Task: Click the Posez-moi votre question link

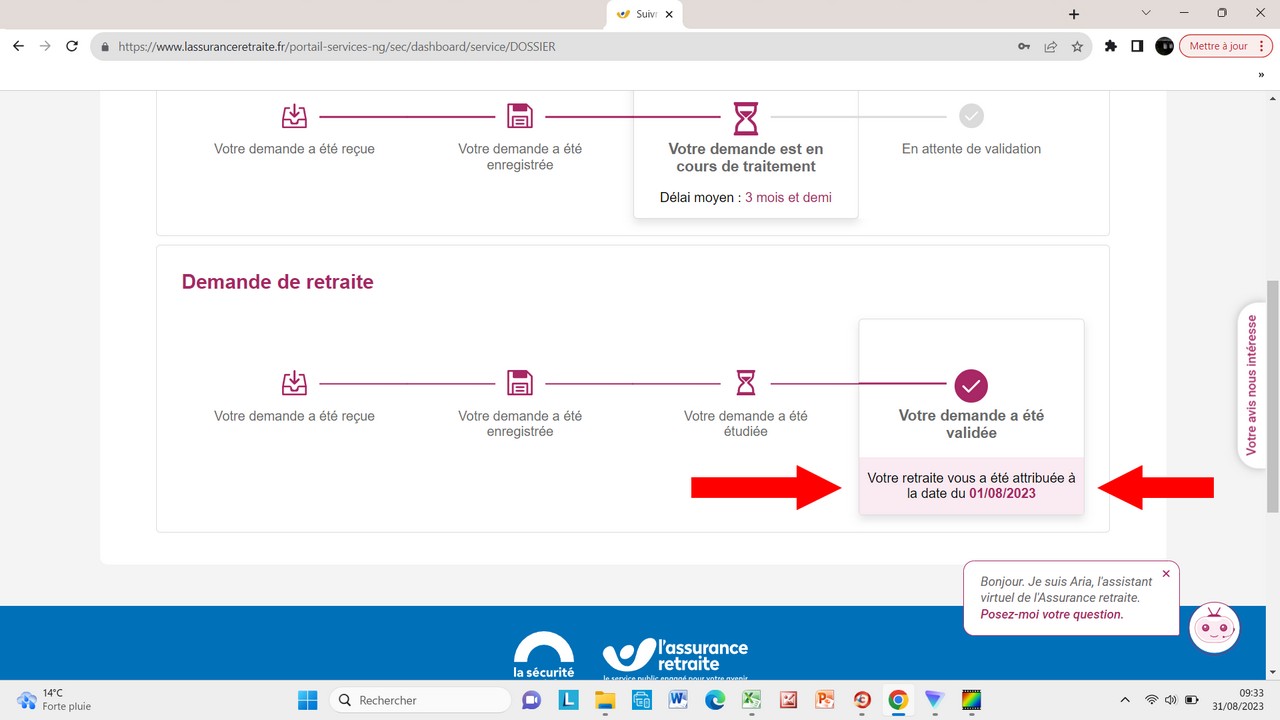Action: [x=1051, y=614]
